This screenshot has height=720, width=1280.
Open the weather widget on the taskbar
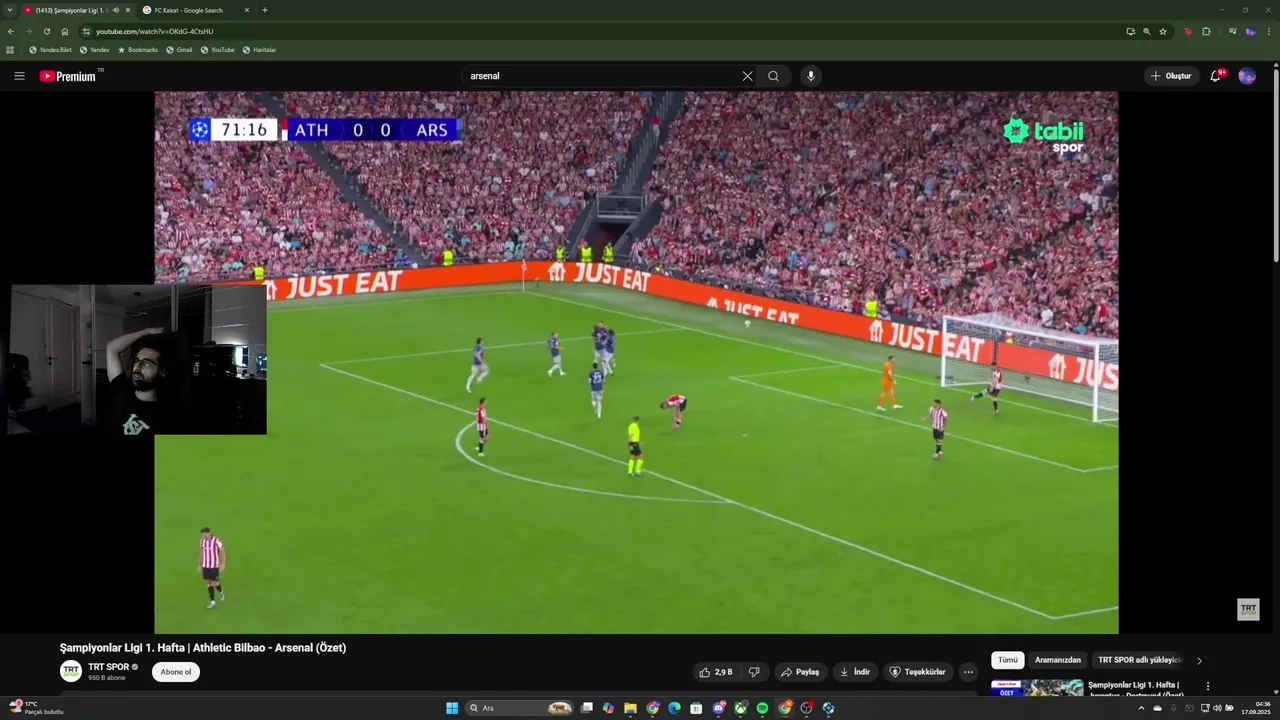click(35, 708)
